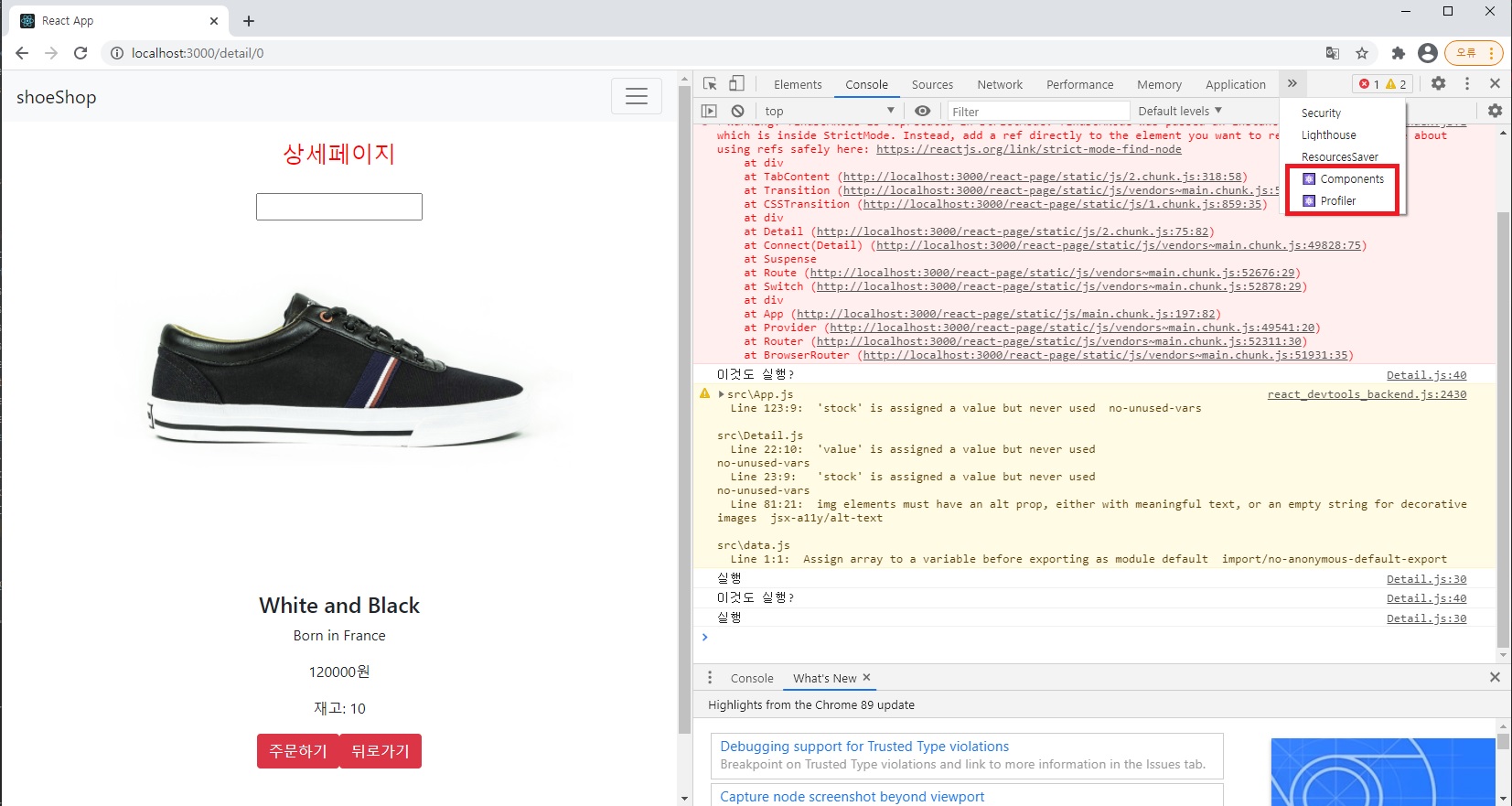1512x806 pixels.
Task: Open console settings gear beside Default levels
Action: [x=1495, y=111]
